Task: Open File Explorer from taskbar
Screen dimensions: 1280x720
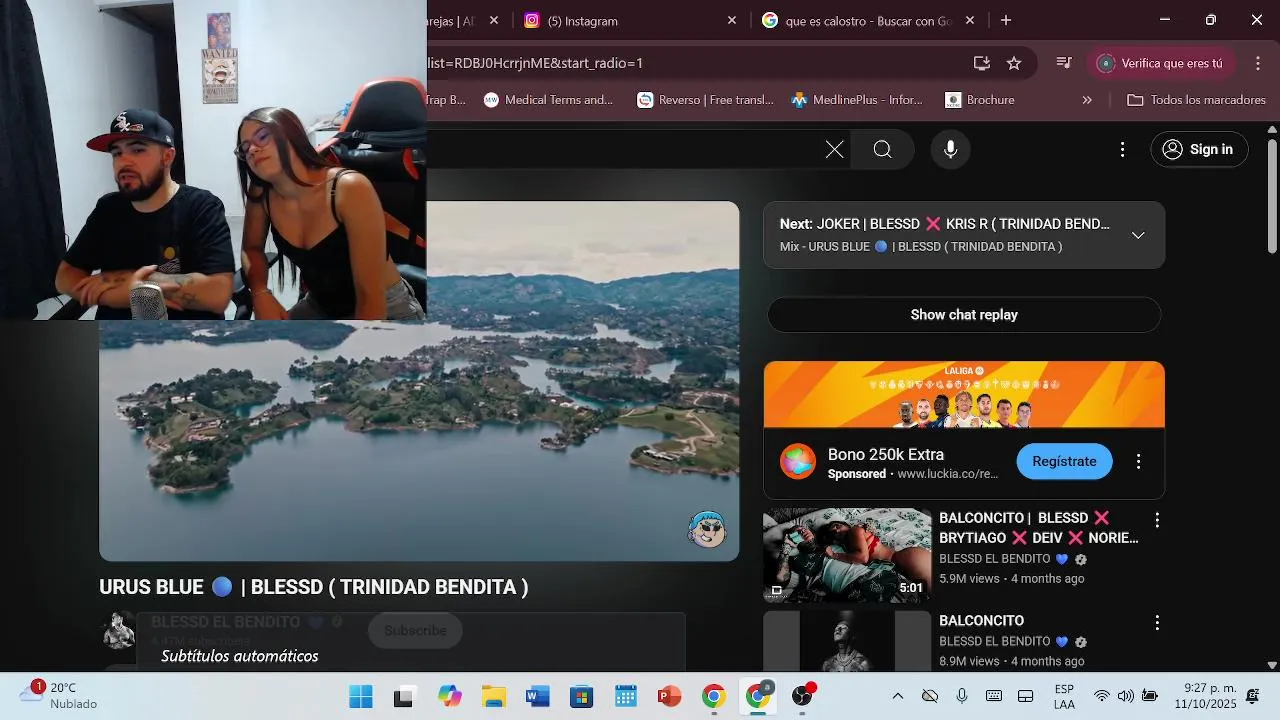Action: click(494, 696)
